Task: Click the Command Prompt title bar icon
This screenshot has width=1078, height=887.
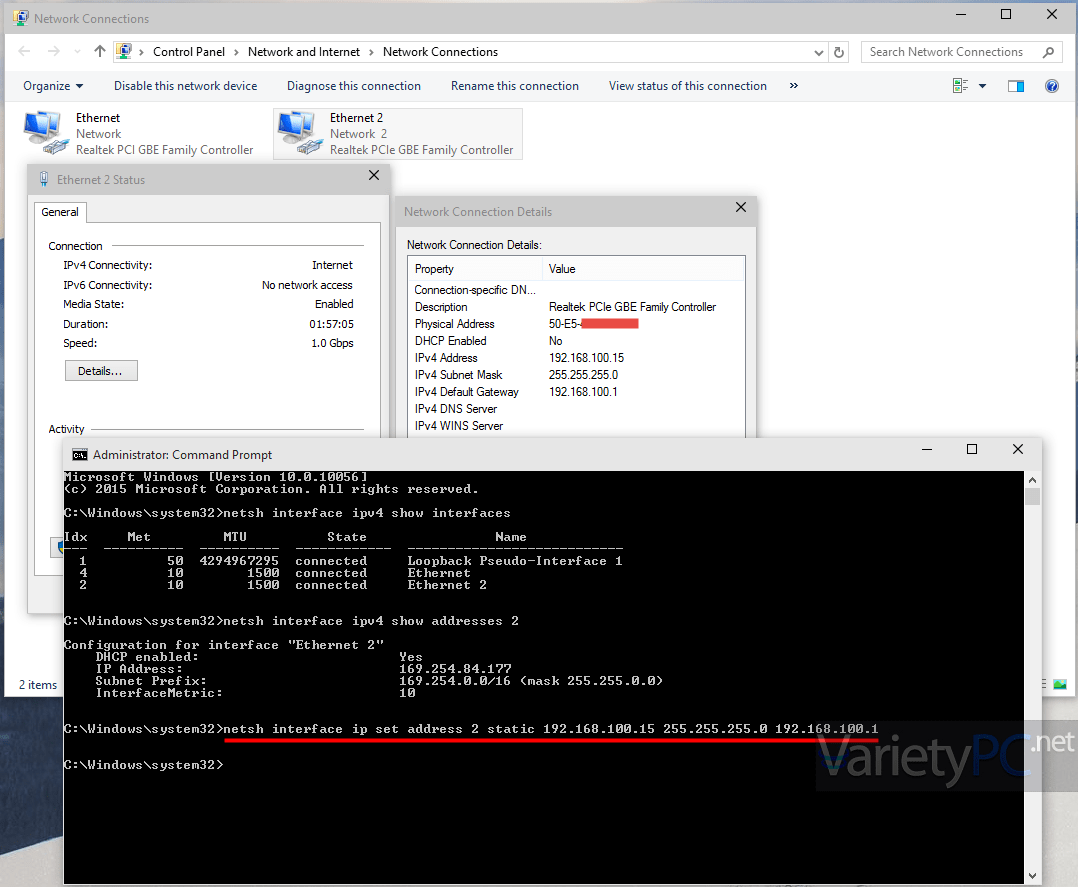Action: tap(79, 454)
